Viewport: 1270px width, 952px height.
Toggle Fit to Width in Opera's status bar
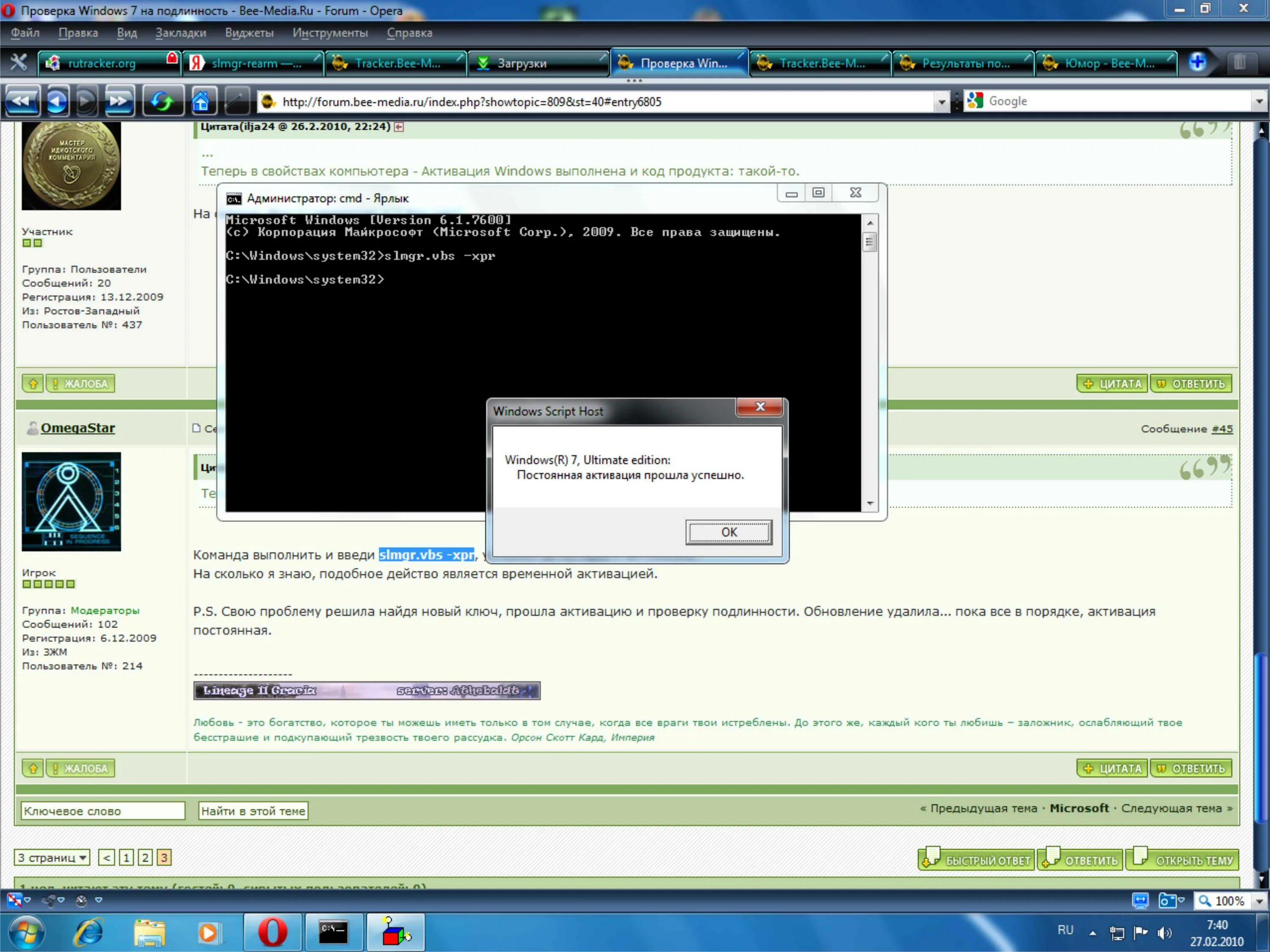[1140, 900]
